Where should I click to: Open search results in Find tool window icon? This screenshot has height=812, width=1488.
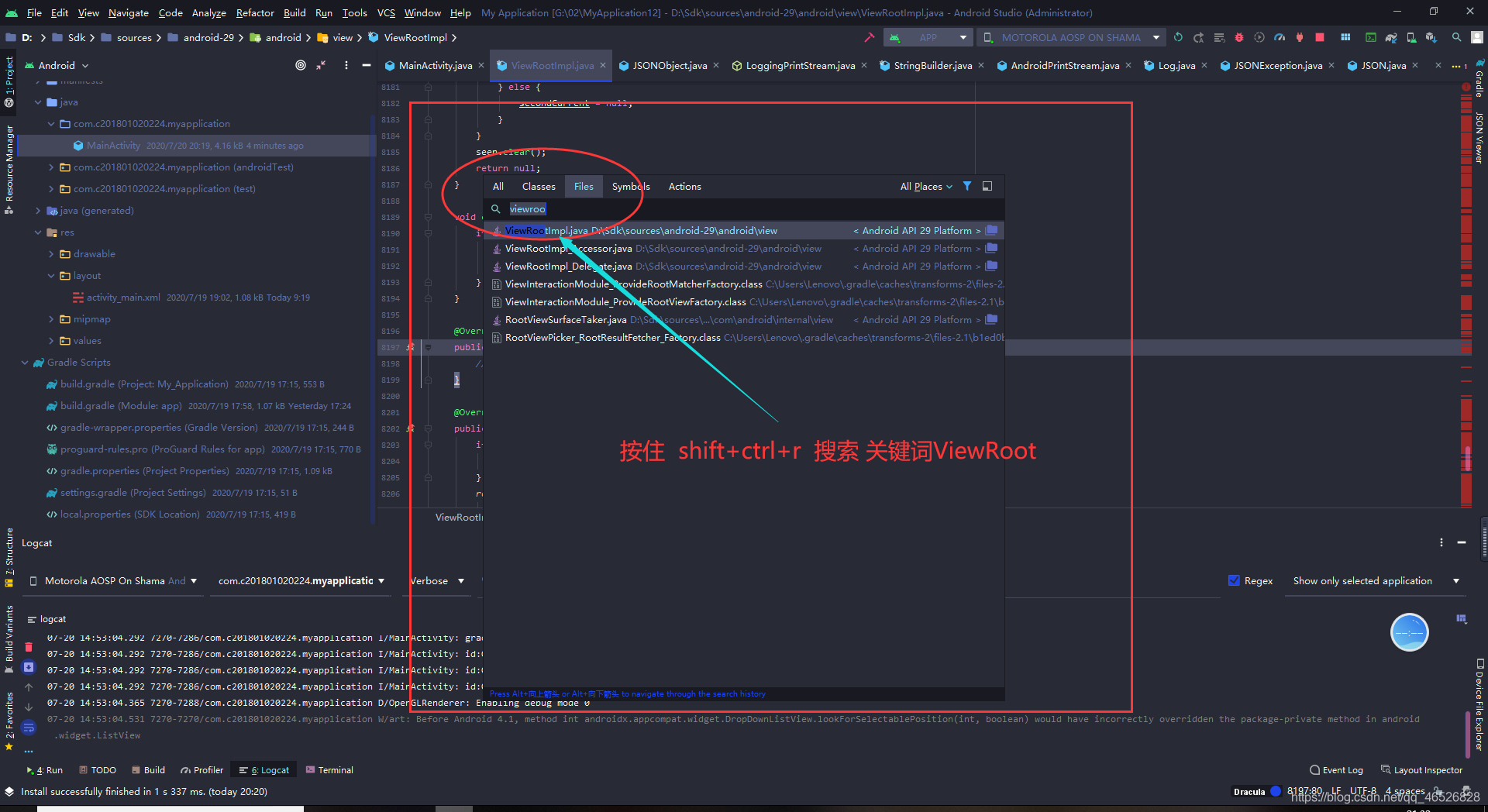pos(987,186)
